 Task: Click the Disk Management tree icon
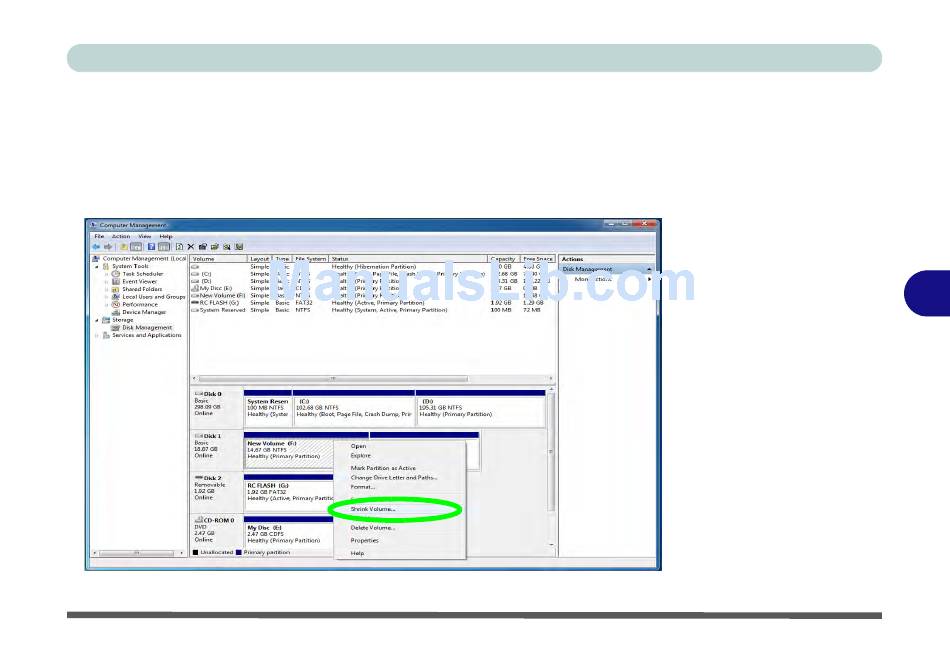(116, 328)
